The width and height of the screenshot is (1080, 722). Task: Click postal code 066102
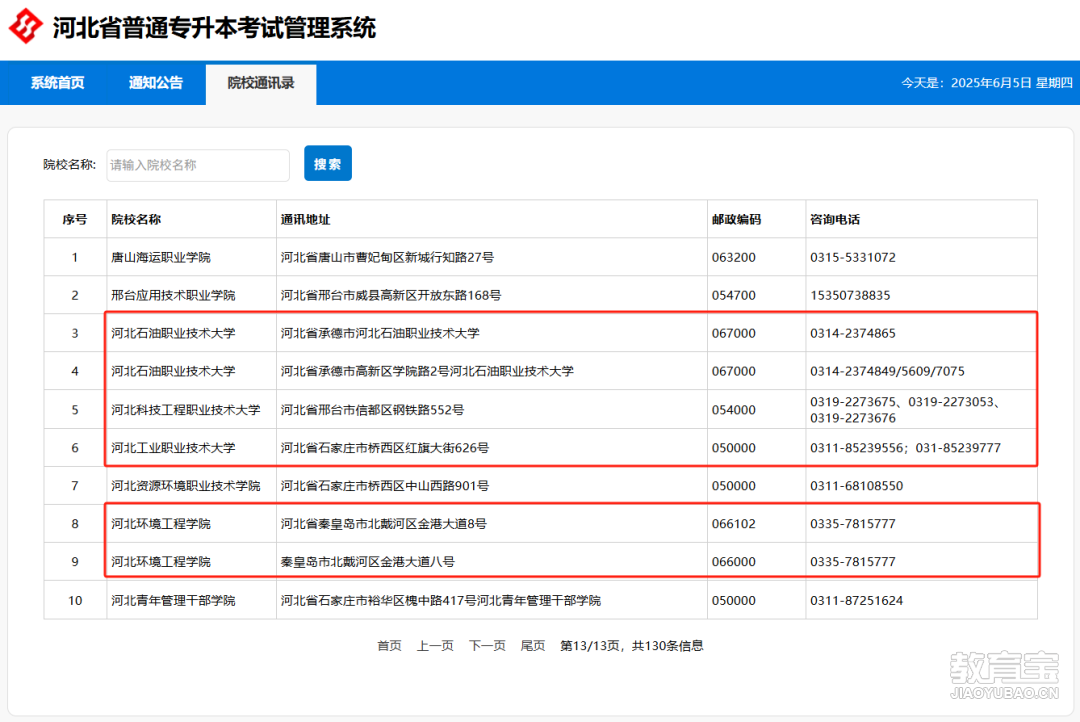[x=734, y=524]
